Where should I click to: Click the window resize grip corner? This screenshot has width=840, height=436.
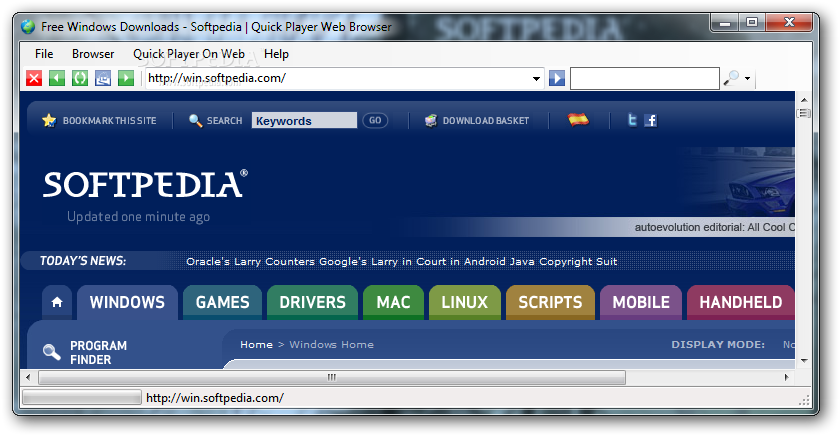[x=804, y=399]
